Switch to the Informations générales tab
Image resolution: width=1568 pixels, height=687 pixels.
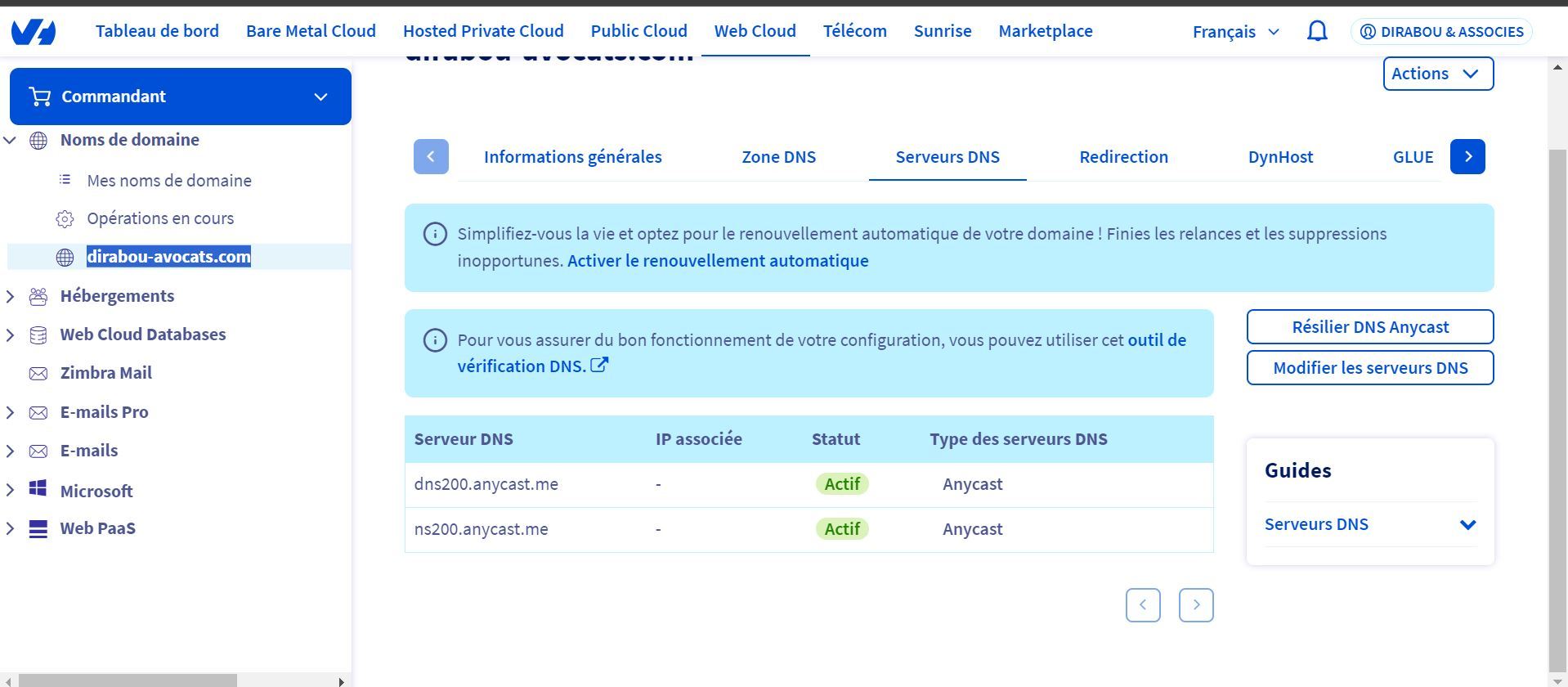pos(573,157)
